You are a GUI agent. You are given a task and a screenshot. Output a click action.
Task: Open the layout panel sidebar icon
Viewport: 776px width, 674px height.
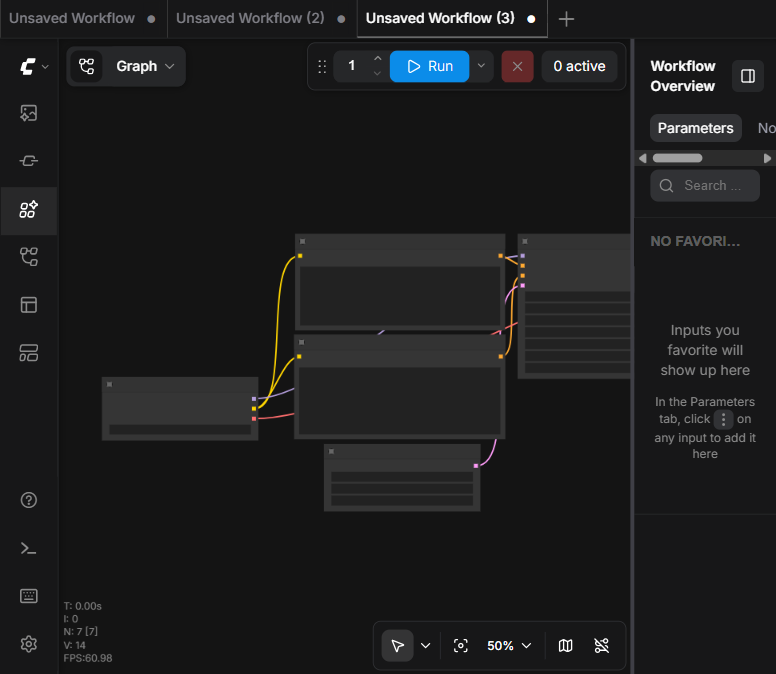tap(29, 305)
